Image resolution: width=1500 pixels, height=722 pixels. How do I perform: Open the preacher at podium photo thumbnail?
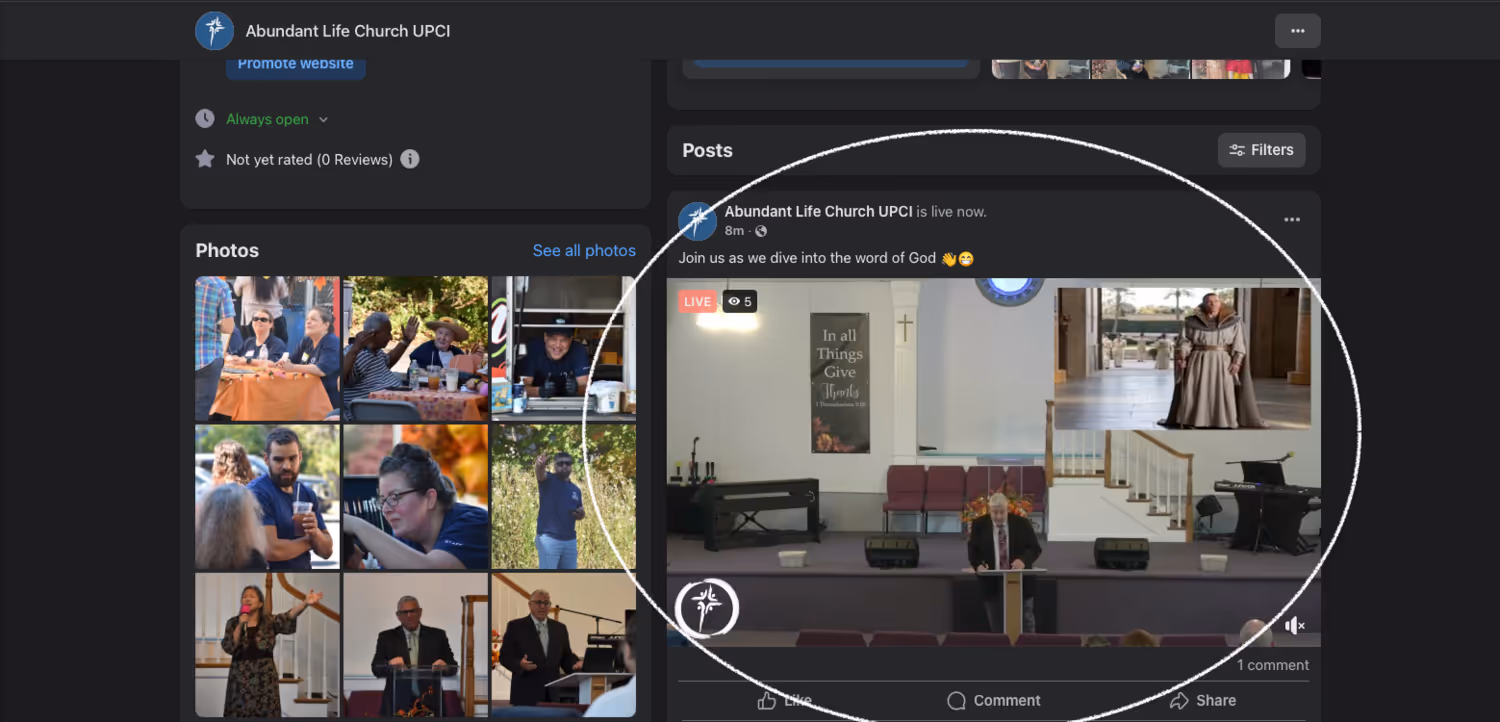415,644
